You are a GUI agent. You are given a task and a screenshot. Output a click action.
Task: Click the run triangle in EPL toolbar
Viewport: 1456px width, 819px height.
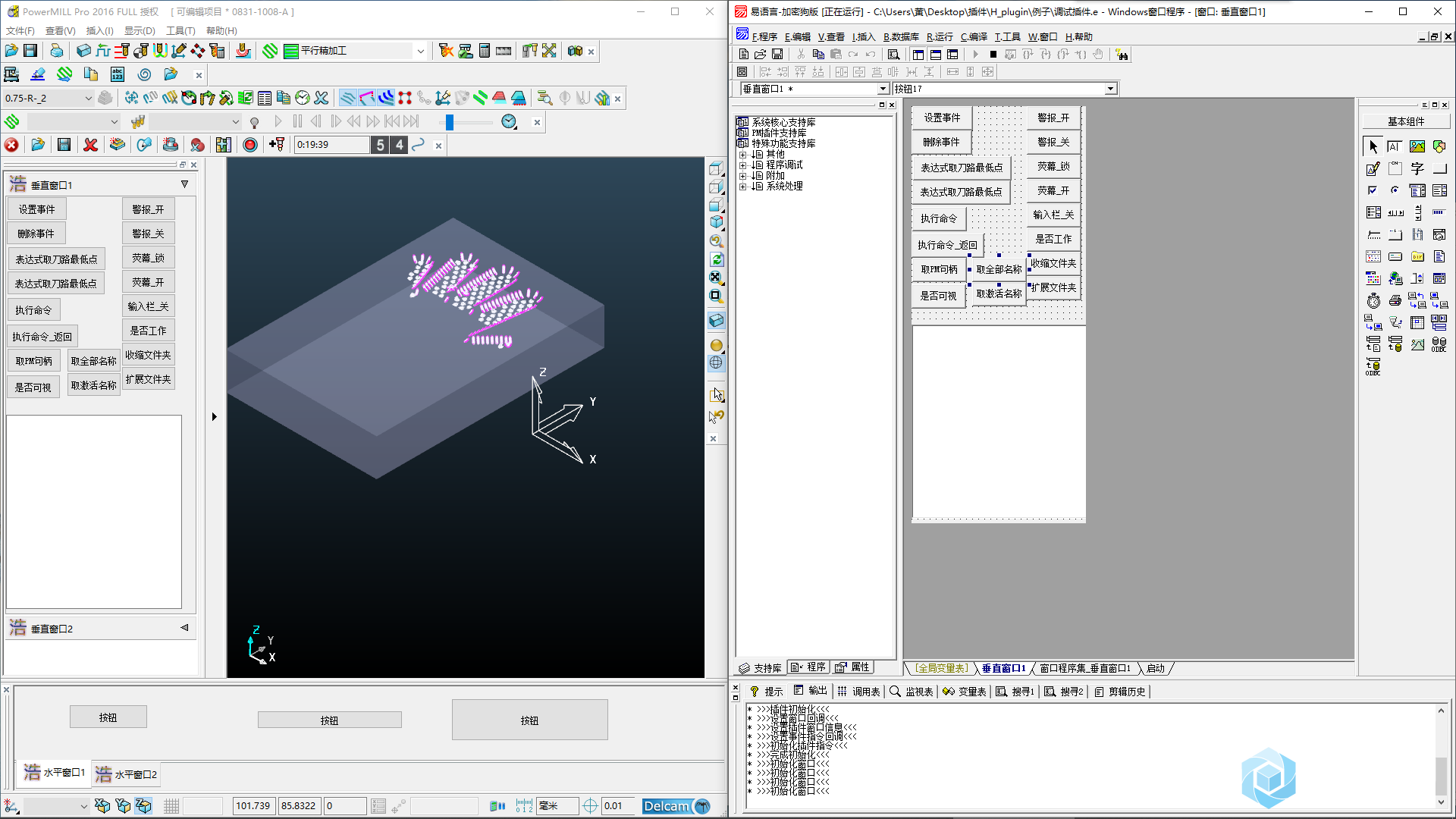(x=975, y=55)
